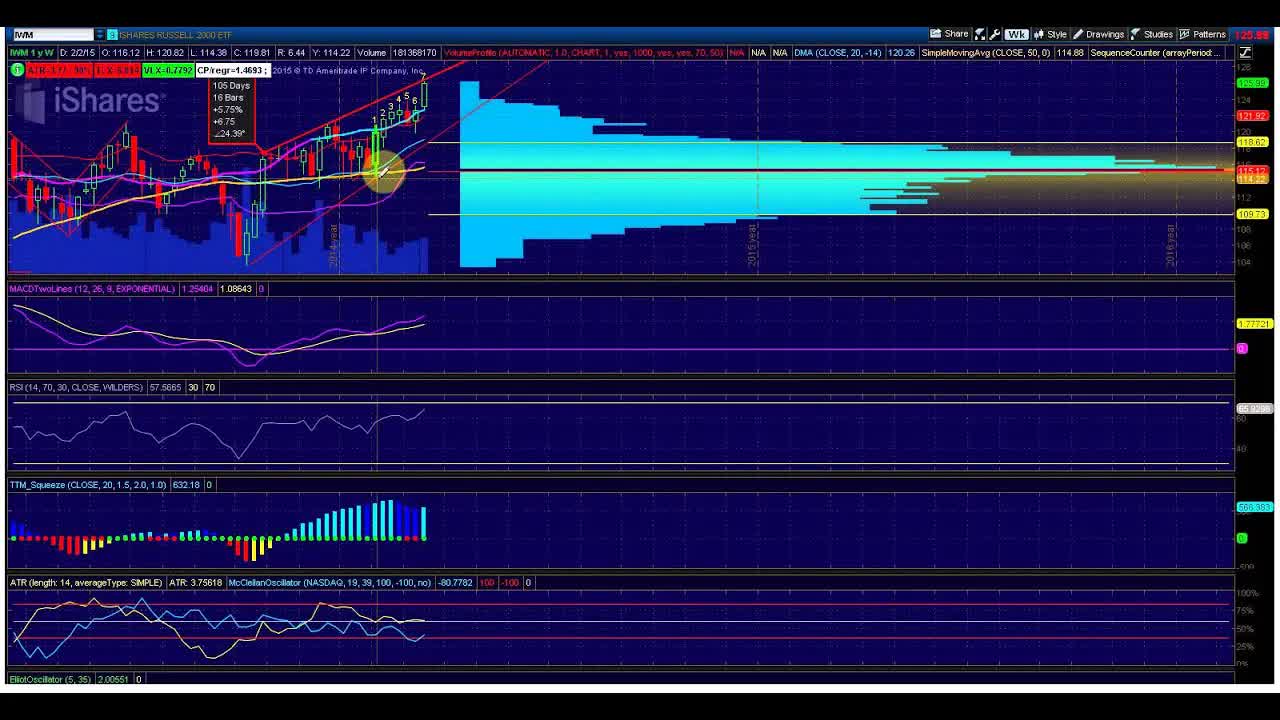1280x720 pixels.
Task: Toggle the chart scale icon at top right
Action: (x=1246, y=52)
